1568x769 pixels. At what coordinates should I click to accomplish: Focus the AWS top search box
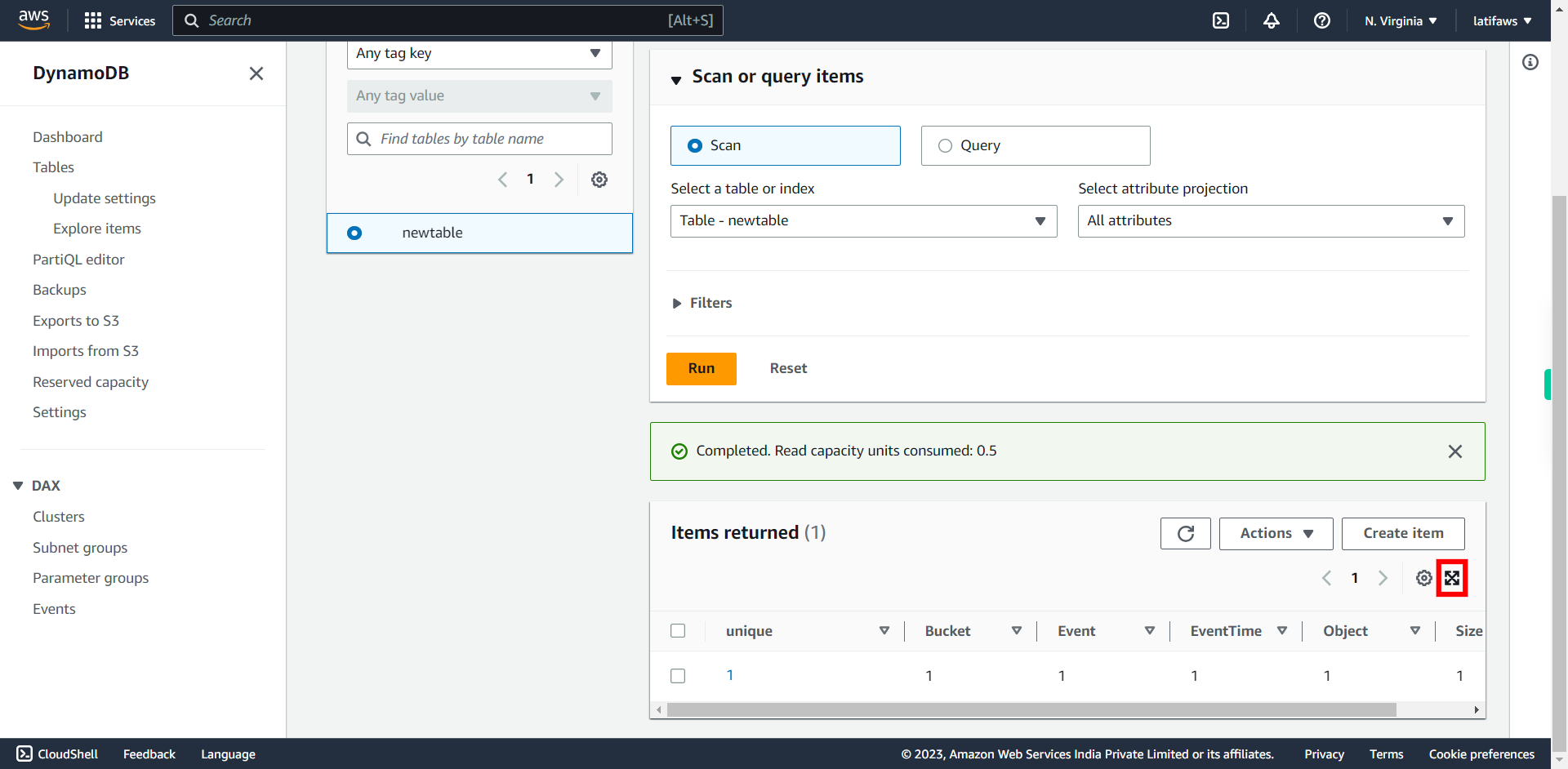(448, 20)
